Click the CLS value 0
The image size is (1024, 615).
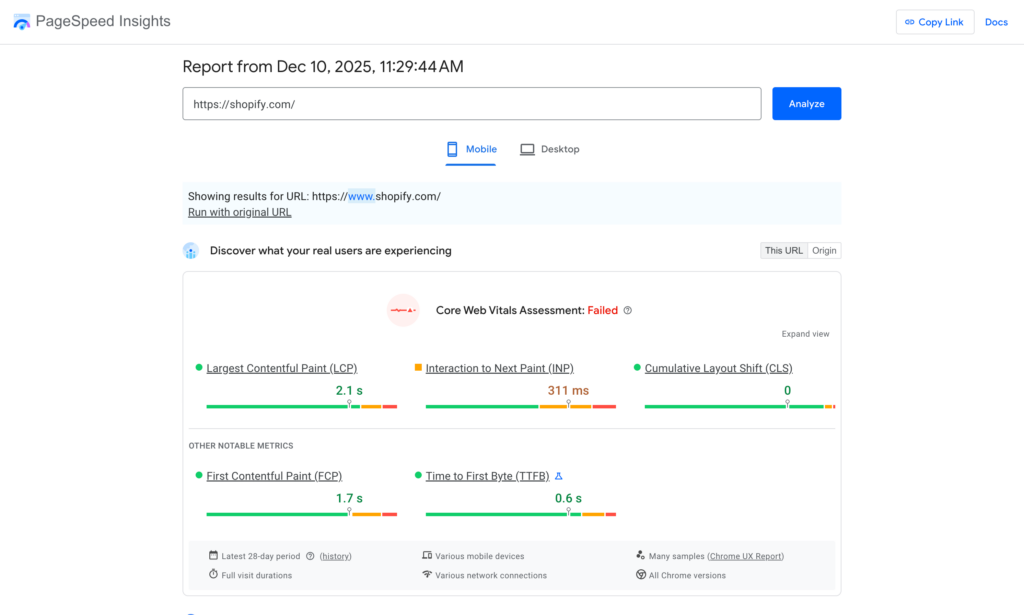[788, 390]
